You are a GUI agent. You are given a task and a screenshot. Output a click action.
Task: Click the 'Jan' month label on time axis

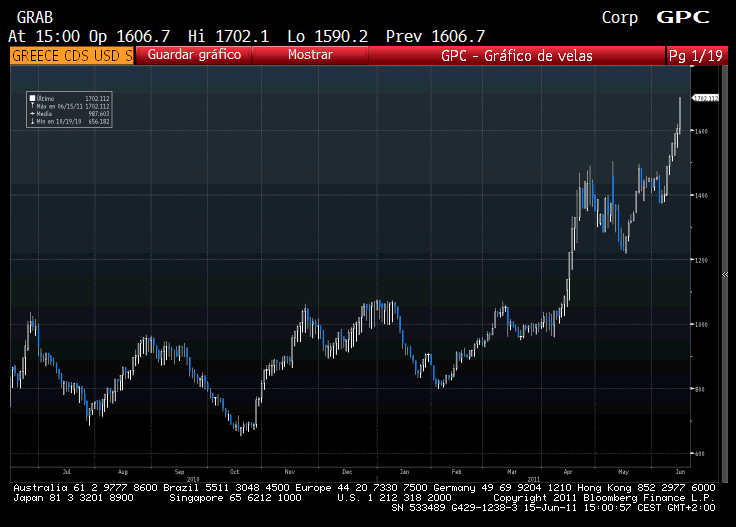tap(404, 472)
